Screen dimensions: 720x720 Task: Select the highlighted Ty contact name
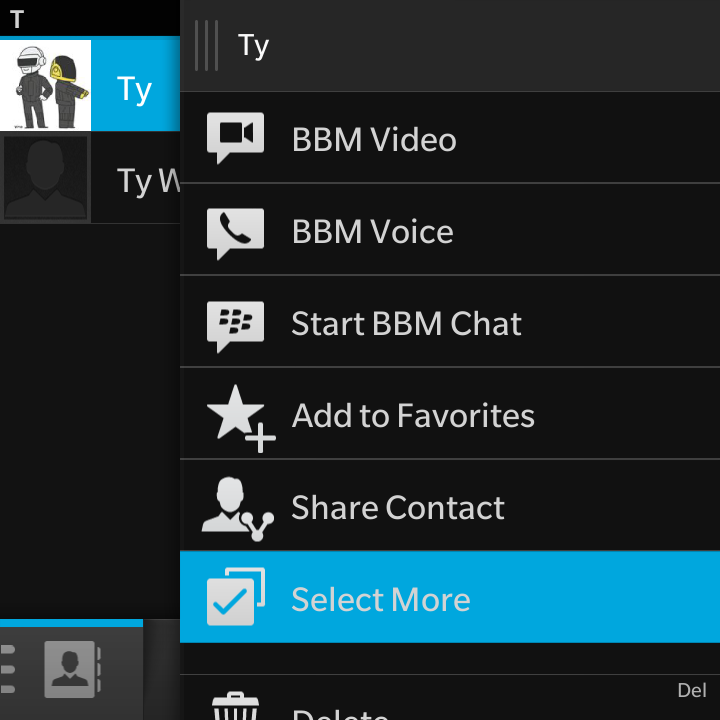[134, 90]
